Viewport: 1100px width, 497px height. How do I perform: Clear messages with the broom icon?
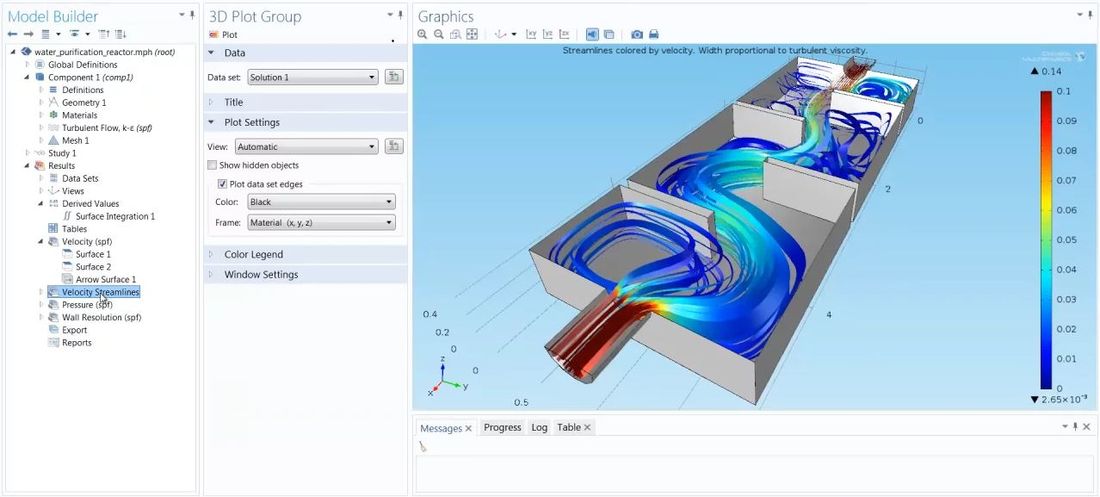423,446
